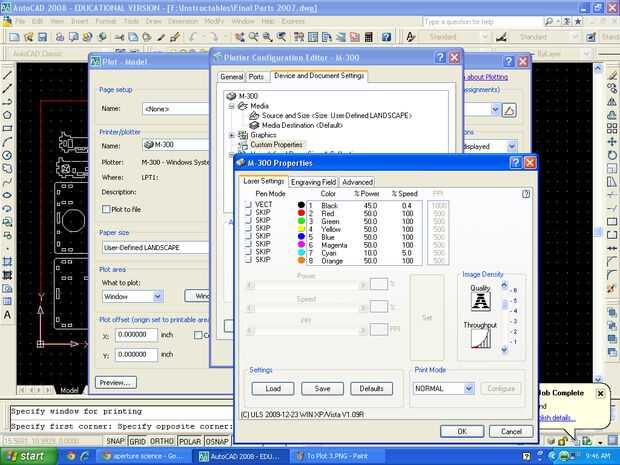Click the Plot printer toolbar icon
Image resolution: width=620 pixels, height=465 pixels.
[60, 37]
